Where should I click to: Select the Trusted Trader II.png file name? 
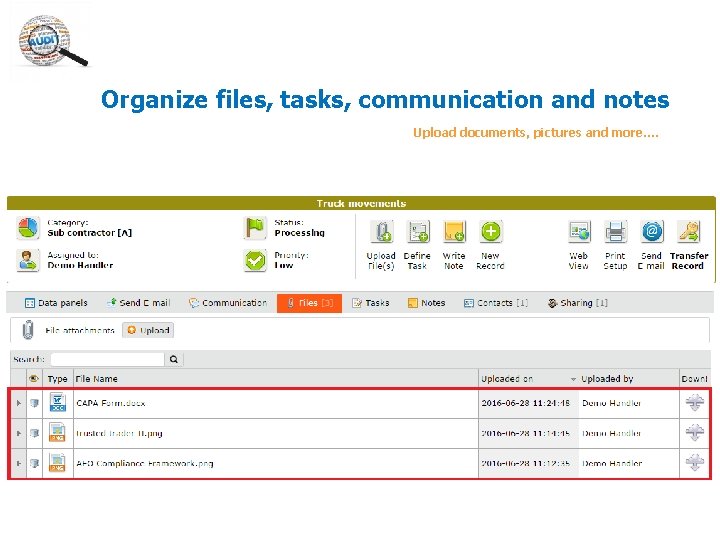click(119, 433)
